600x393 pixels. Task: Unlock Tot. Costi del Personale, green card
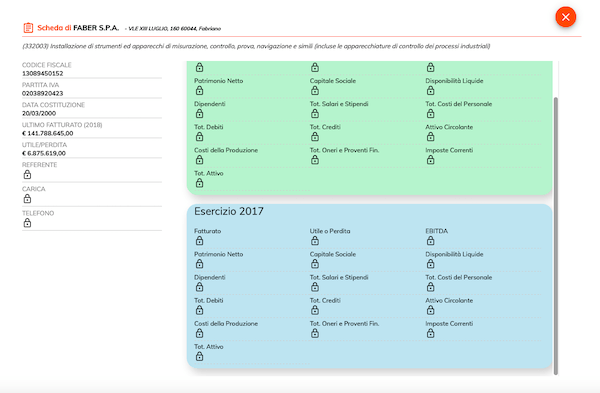click(x=430, y=113)
